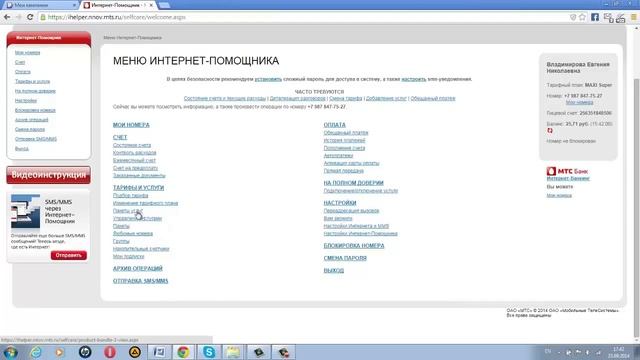This screenshot has width=640, height=360.
Task: Open a new browser tab
Action: click(164, 5)
